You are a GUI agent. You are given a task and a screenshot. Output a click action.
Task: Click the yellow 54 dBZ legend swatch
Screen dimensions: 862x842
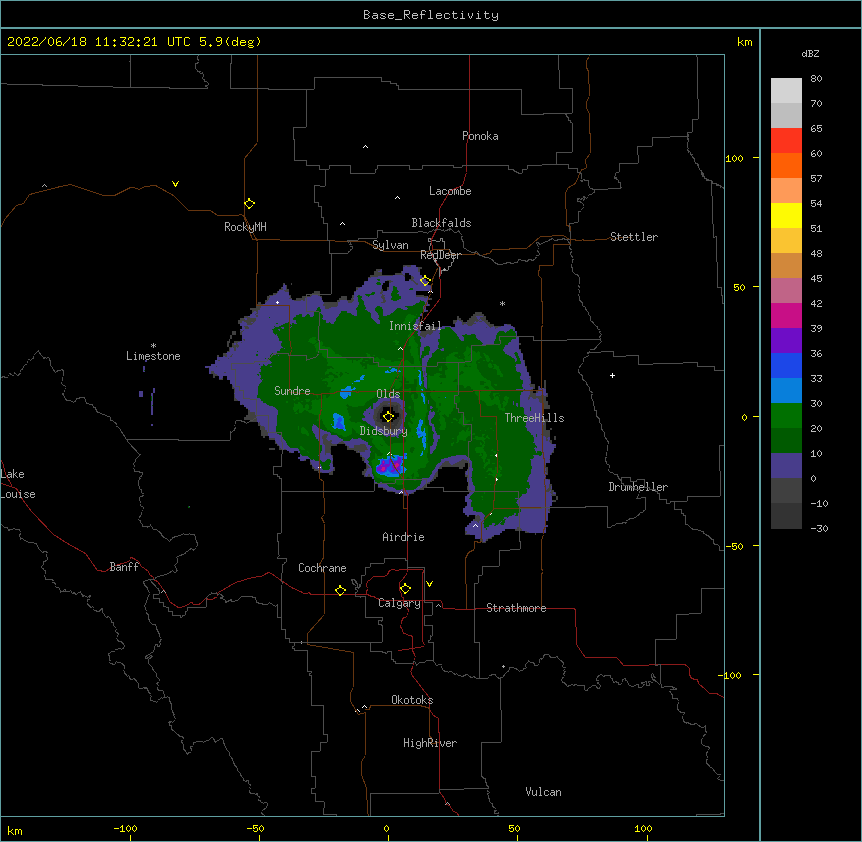click(x=786, y=215)
